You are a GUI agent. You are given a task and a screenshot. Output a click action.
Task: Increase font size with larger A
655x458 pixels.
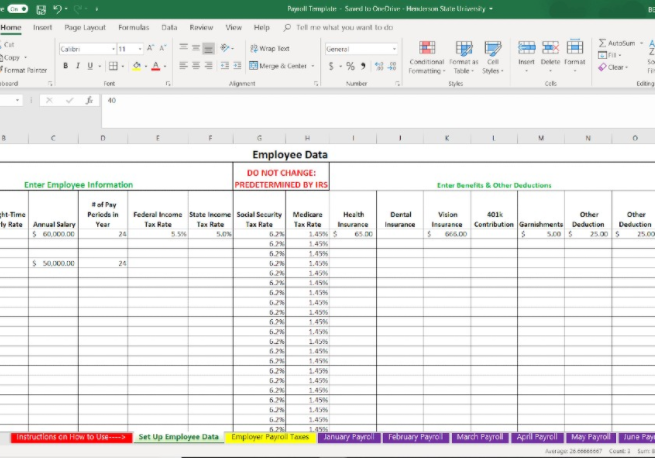coord(151,48)
